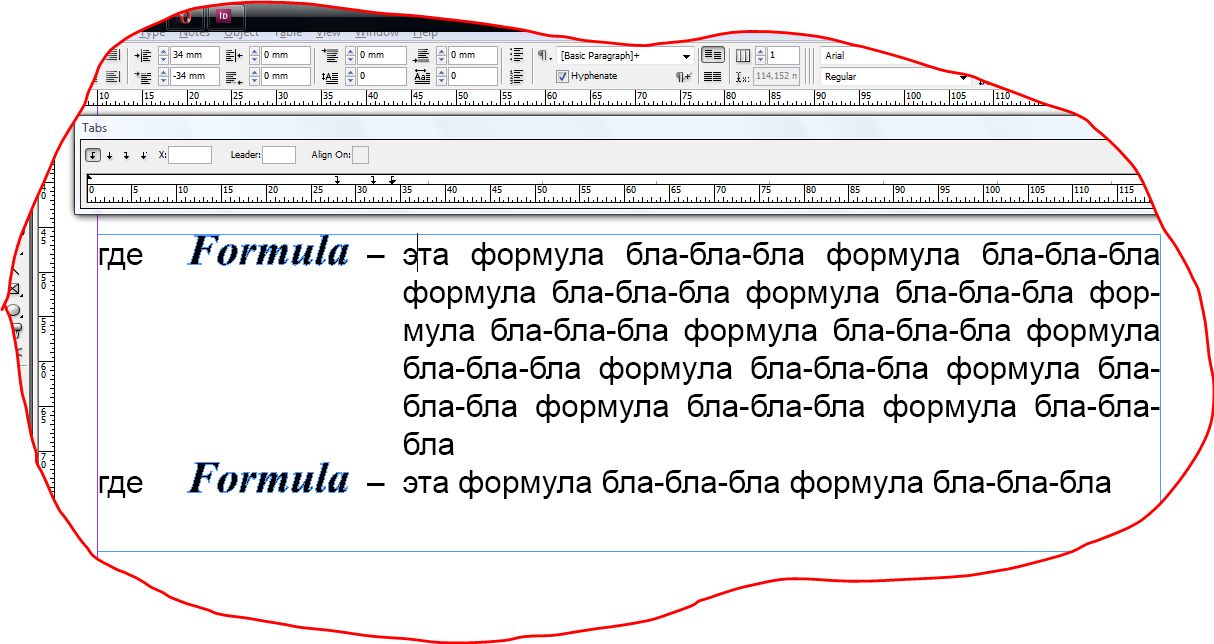The image size is (1214, 644).
Task: Click the left indent field showing 34 mm
Action: tap(194, 55)
